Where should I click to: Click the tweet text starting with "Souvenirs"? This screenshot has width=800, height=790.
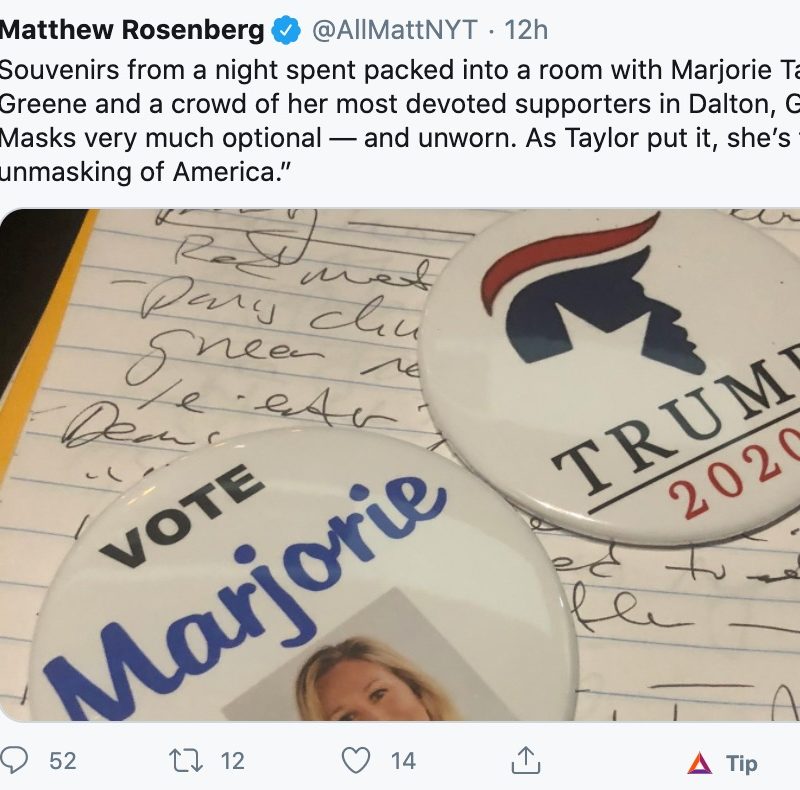point(300,71)
